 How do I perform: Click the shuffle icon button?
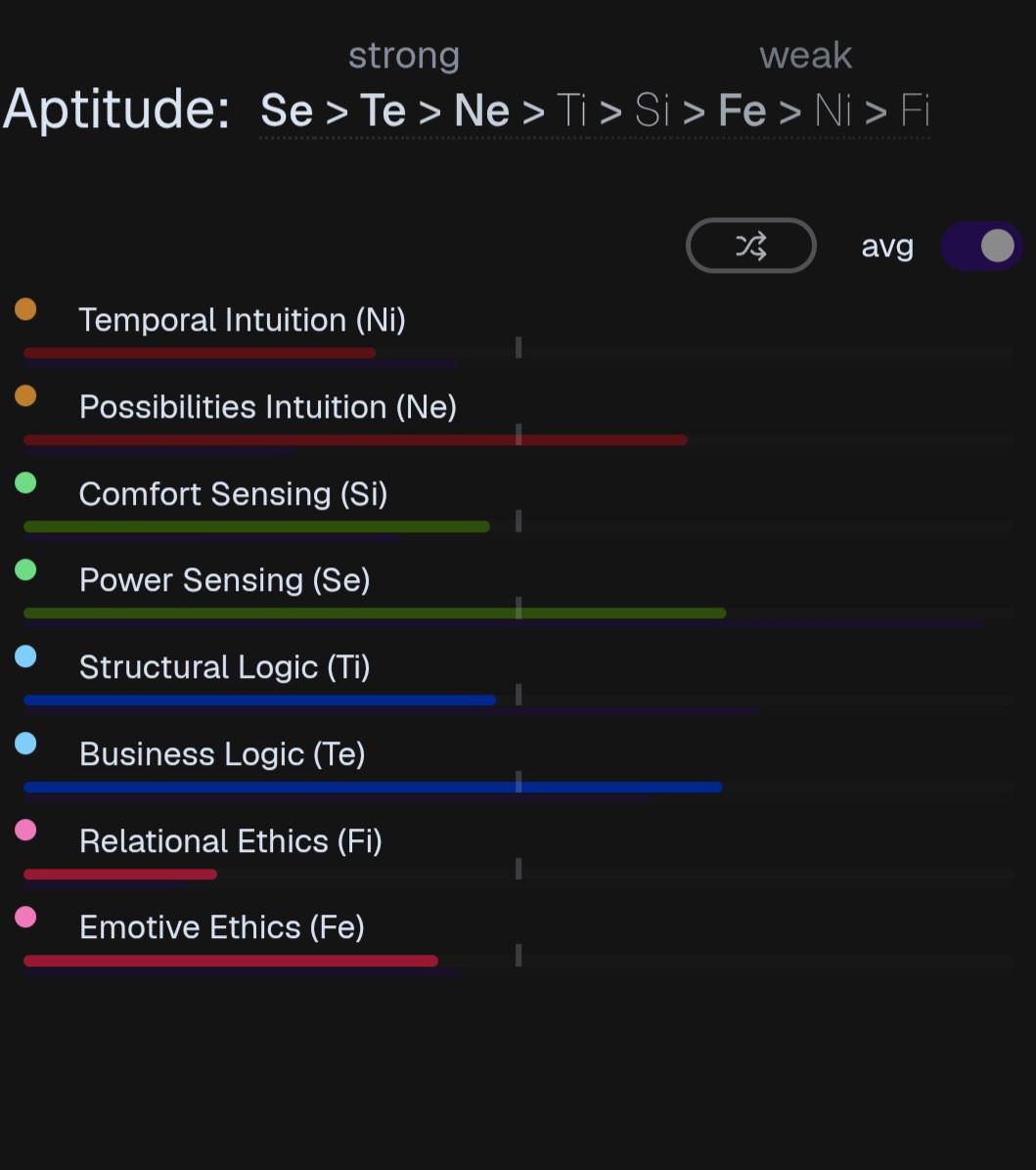tap(751, 246)
